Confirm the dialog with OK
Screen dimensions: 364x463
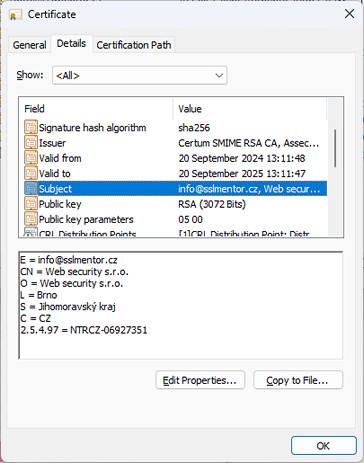[x=324, y=446]
